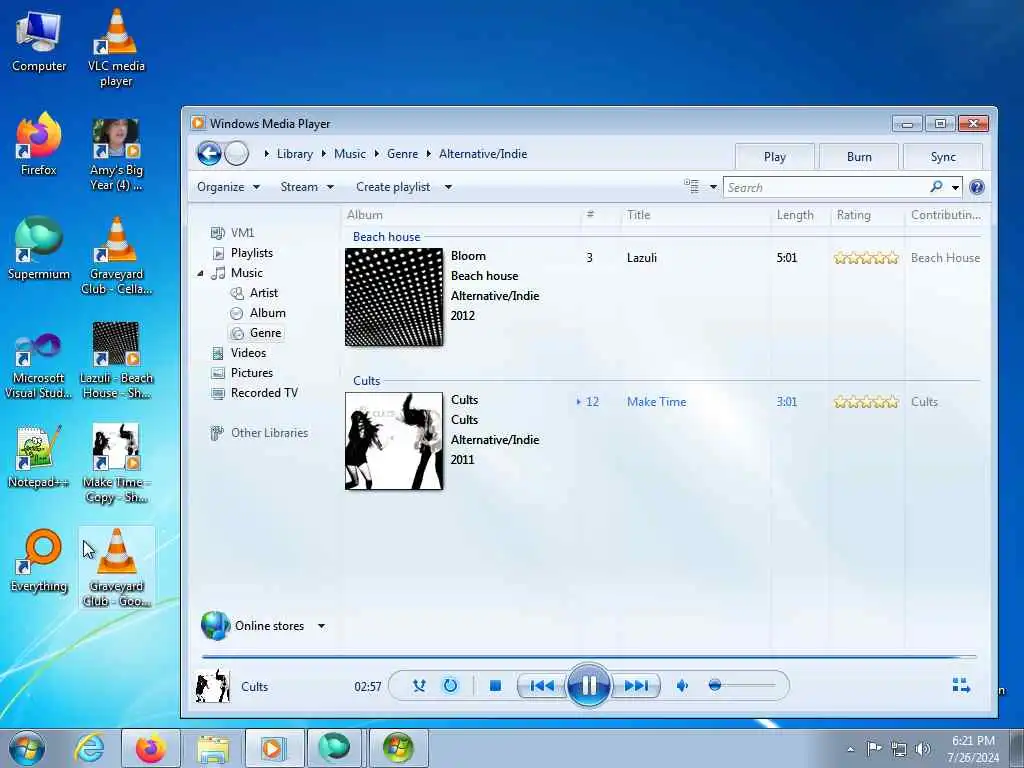This screenshot has height=768, width=1024.
Task: Open Internet Explorer from the taskbar
Action: click(89, 748)
